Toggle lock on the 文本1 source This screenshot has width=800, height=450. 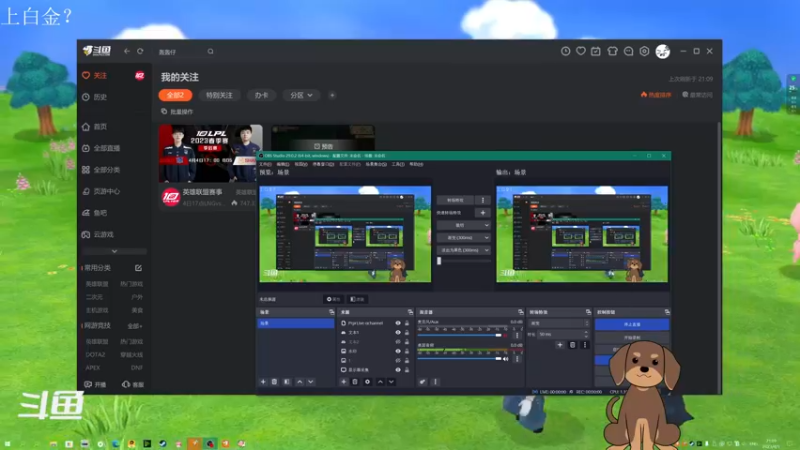tap(407, 332)
